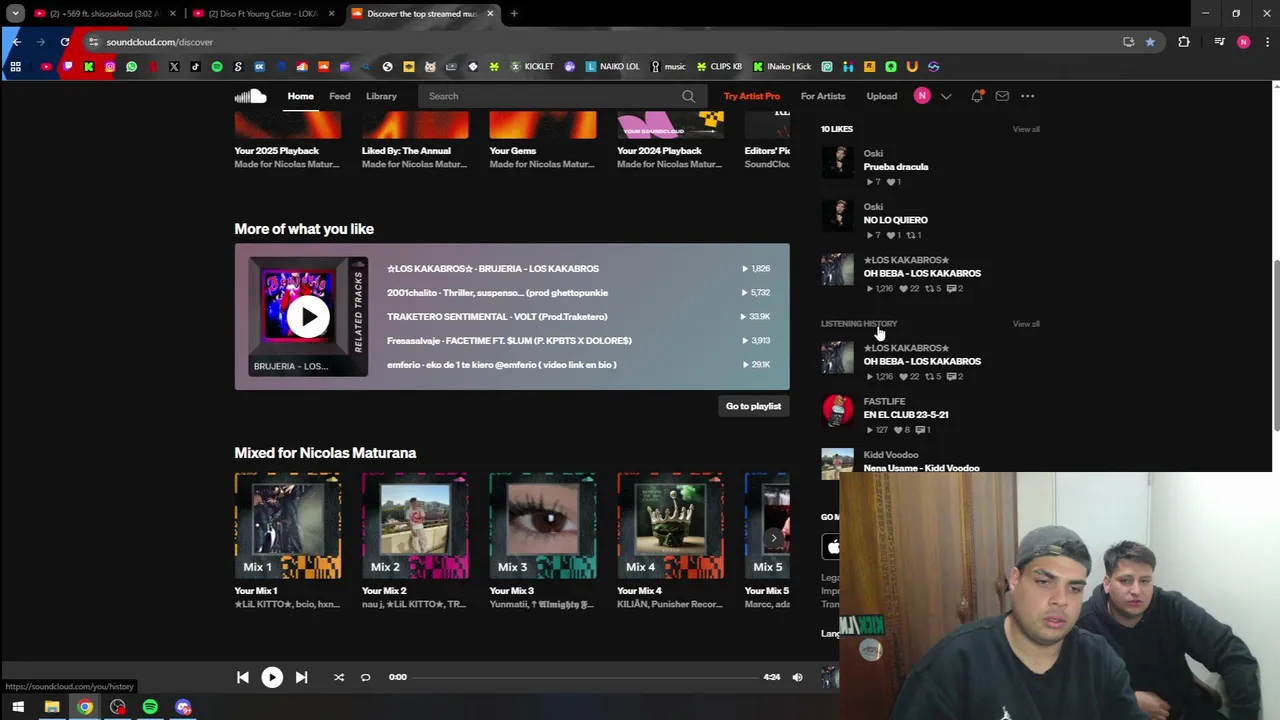
Task: Open a new browser tab
Action: (514, 14)
